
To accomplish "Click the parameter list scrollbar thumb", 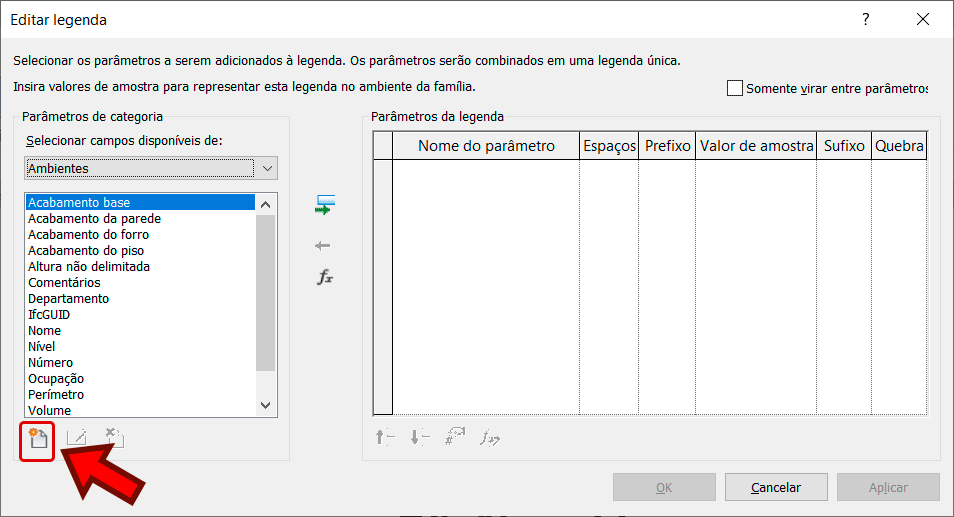I will (265, 293).
